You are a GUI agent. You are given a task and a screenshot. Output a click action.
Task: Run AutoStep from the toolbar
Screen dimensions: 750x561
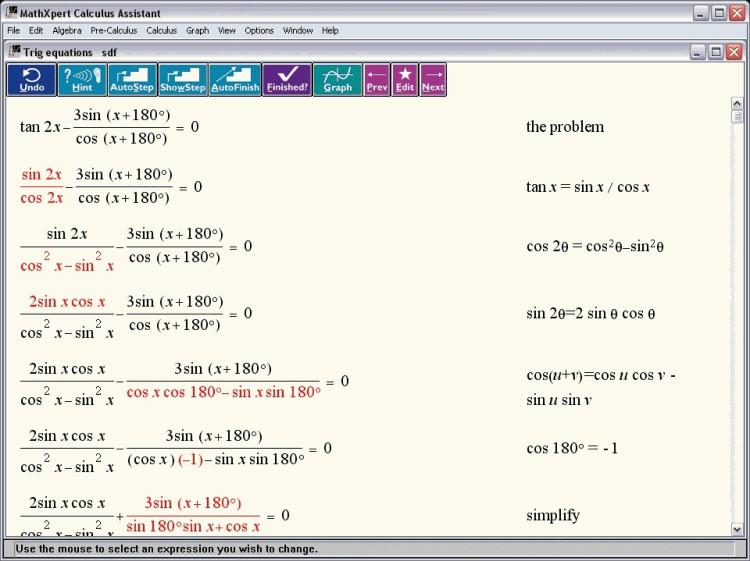(132, 80)
